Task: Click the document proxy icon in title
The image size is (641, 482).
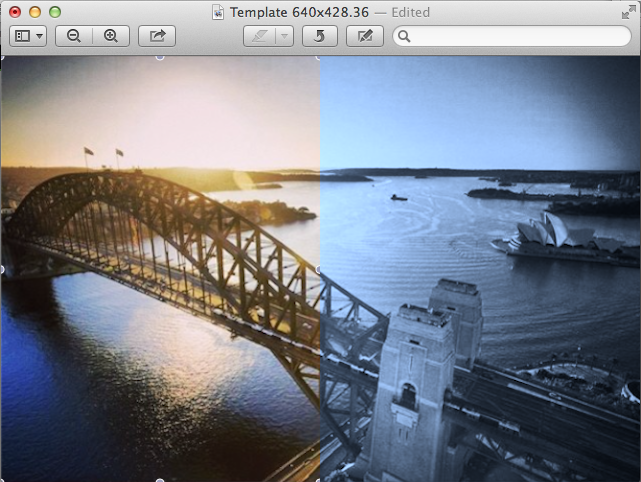Action: (x=218, y=12)
